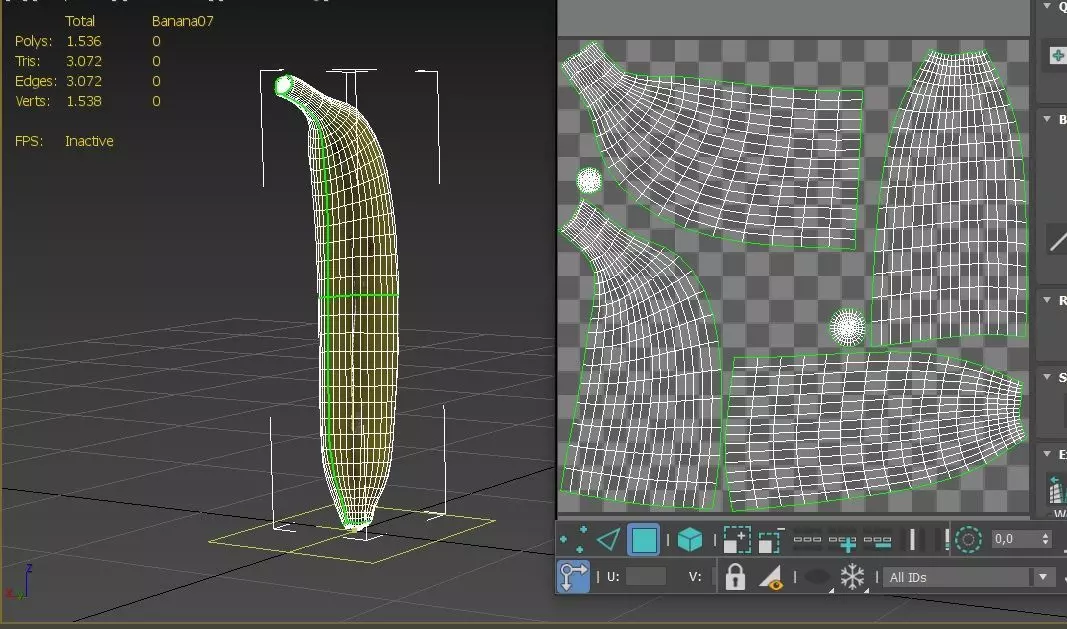
Task: Click the tall UV island at right side
Action: click(x=951, y=197)
